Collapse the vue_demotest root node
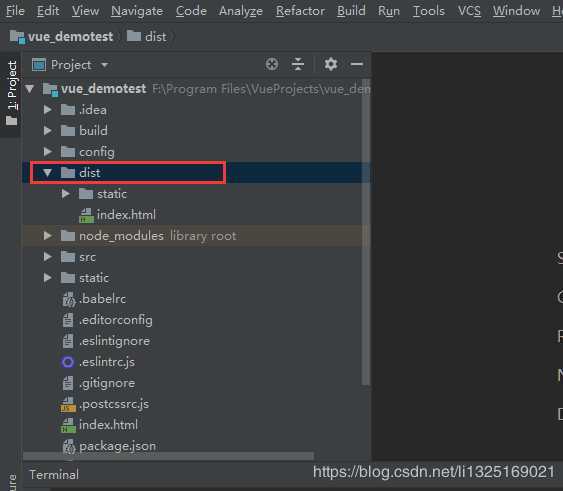 click(x=30, y=88)
